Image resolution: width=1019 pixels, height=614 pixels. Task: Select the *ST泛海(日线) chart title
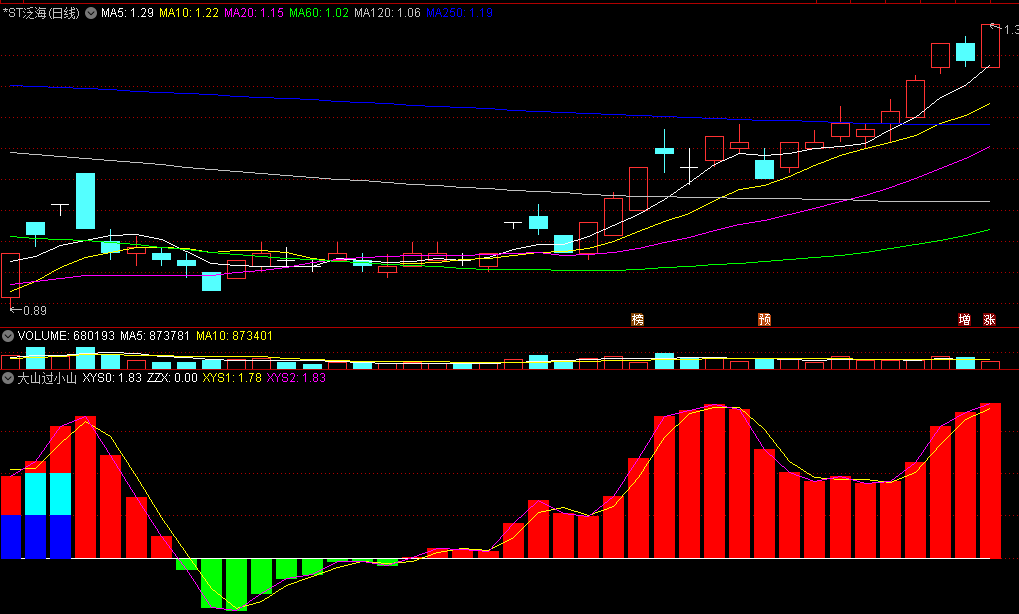tap(42, 13)
